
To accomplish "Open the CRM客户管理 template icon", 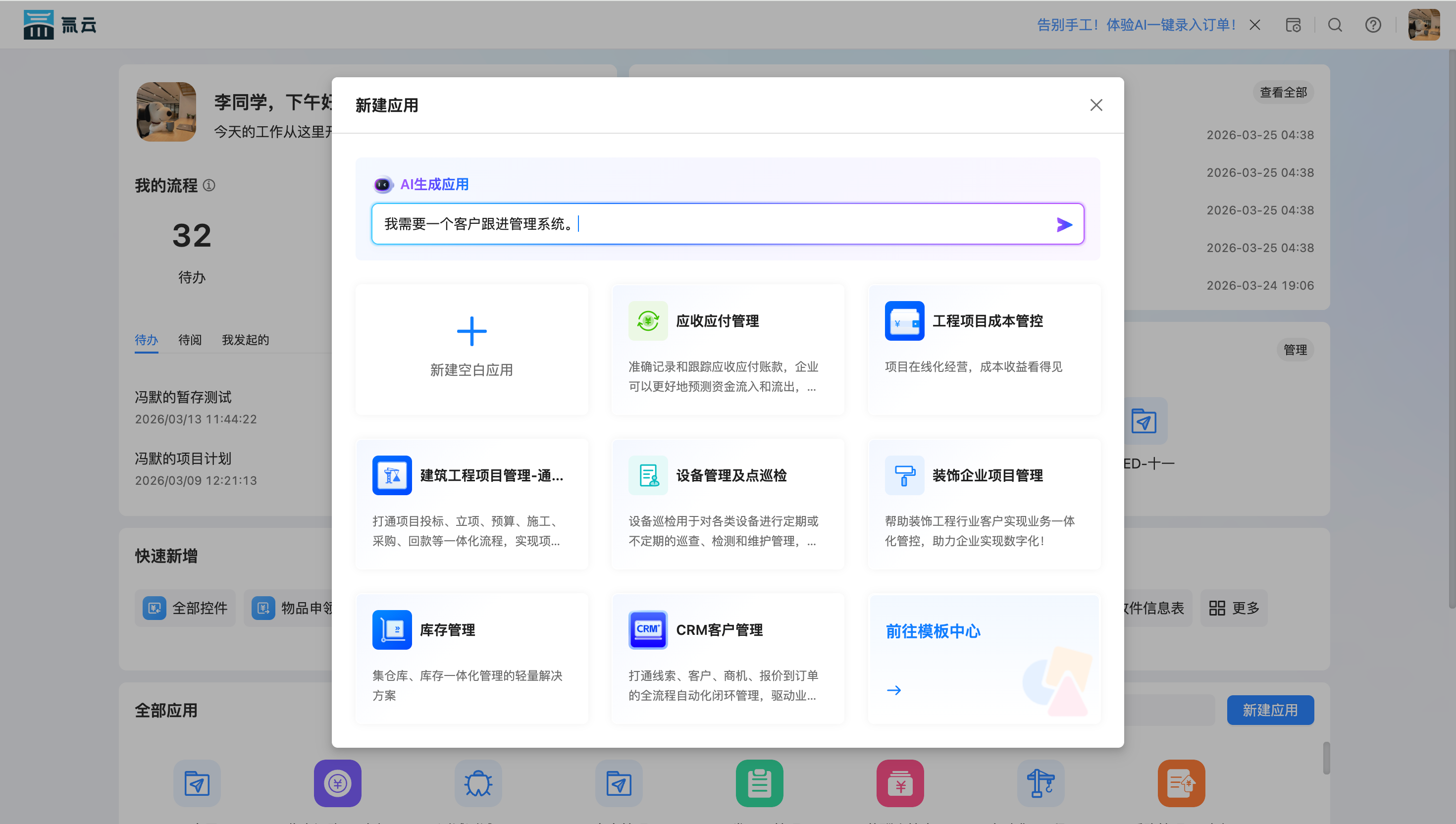I will pyautogui.click(x=648, y=630).
